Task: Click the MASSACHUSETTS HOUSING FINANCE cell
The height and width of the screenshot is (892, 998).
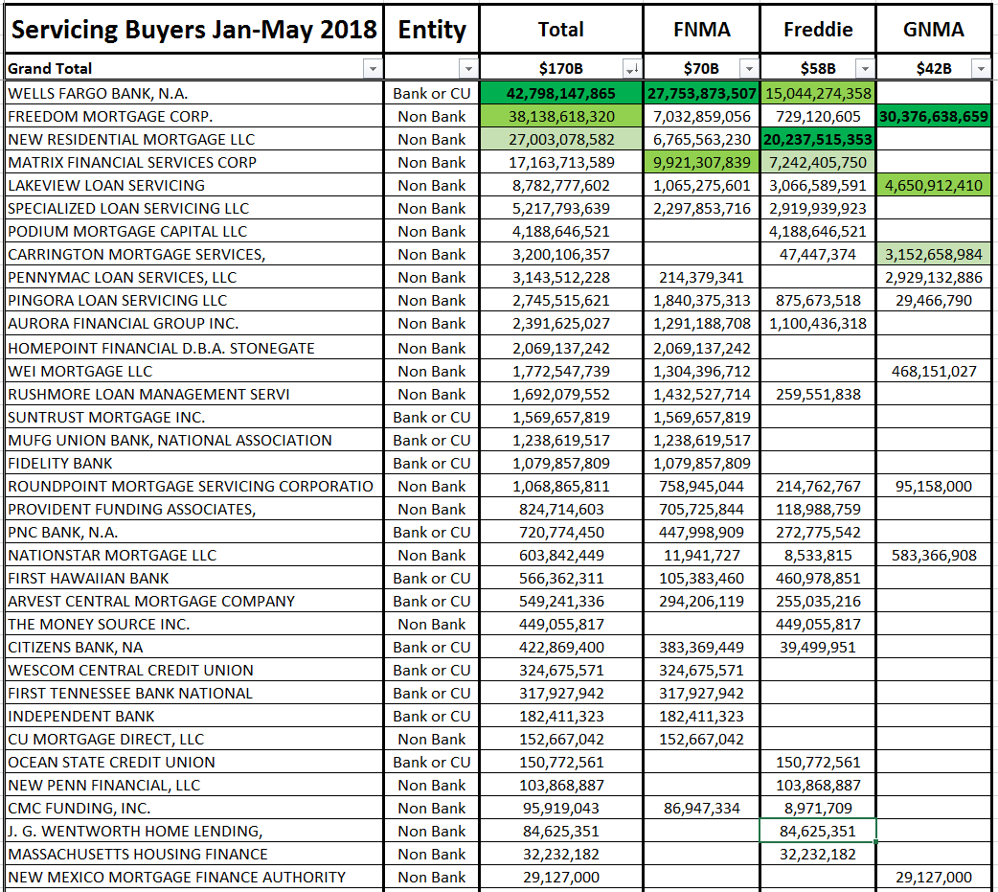Action: pyautogui.click(x=194, y=853)
